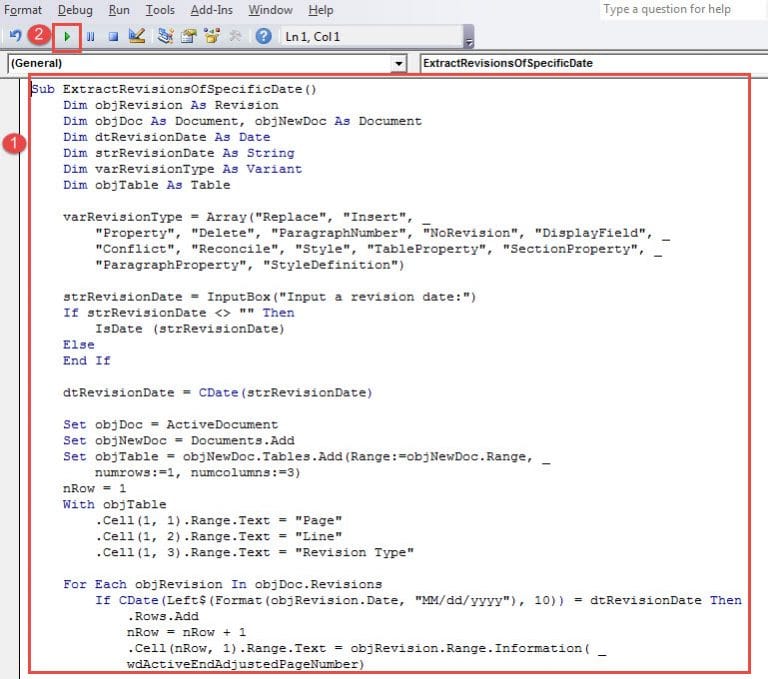Viewport: 768px width, 679px height.
Task: Open the Debug menu
Action: (x=76, y=10)
